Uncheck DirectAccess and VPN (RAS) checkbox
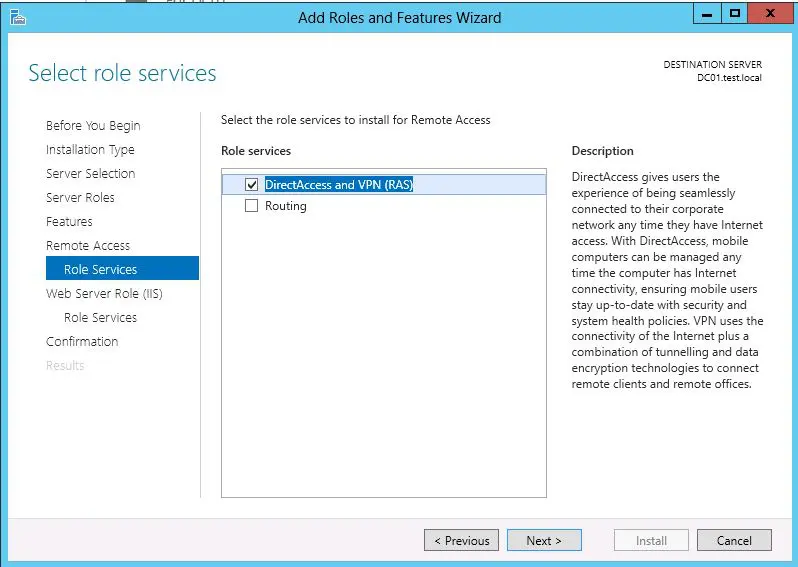The width and height of the screenshot is (798, 567). tap(252, 184)
